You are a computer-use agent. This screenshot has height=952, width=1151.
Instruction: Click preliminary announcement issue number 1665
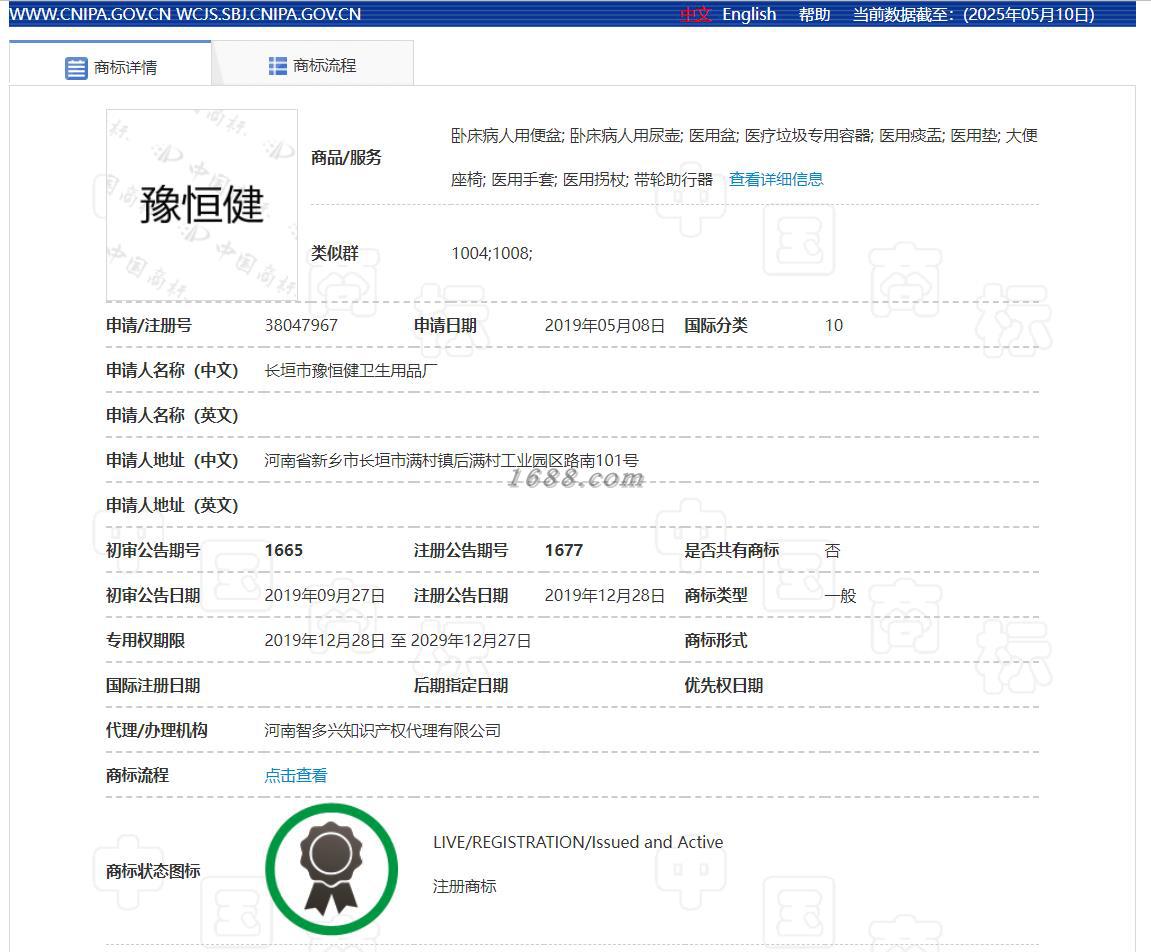tap(283, 550)
